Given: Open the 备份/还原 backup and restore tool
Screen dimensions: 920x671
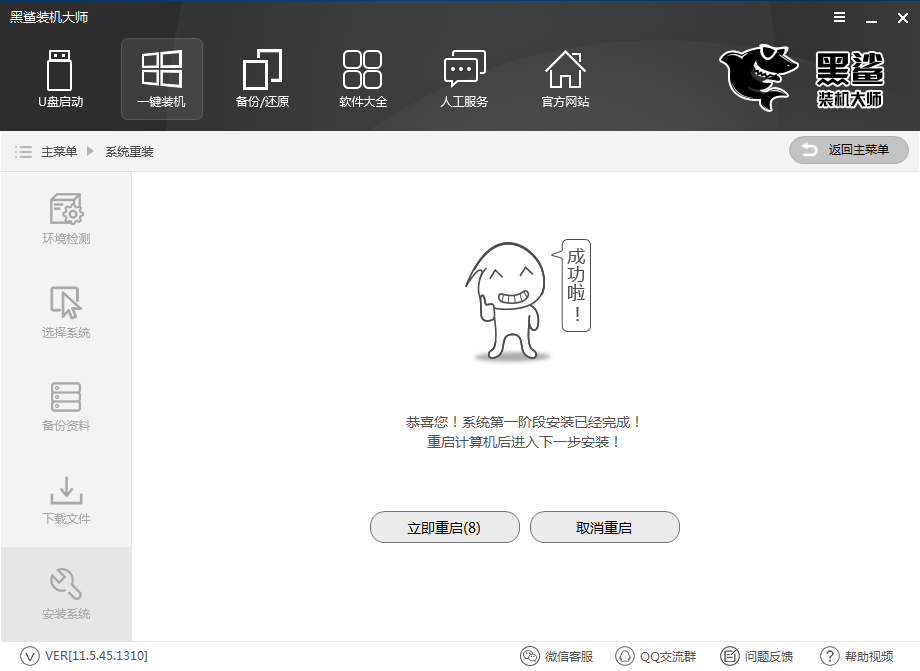Looking at the screenshot, I should pos(262,79).
